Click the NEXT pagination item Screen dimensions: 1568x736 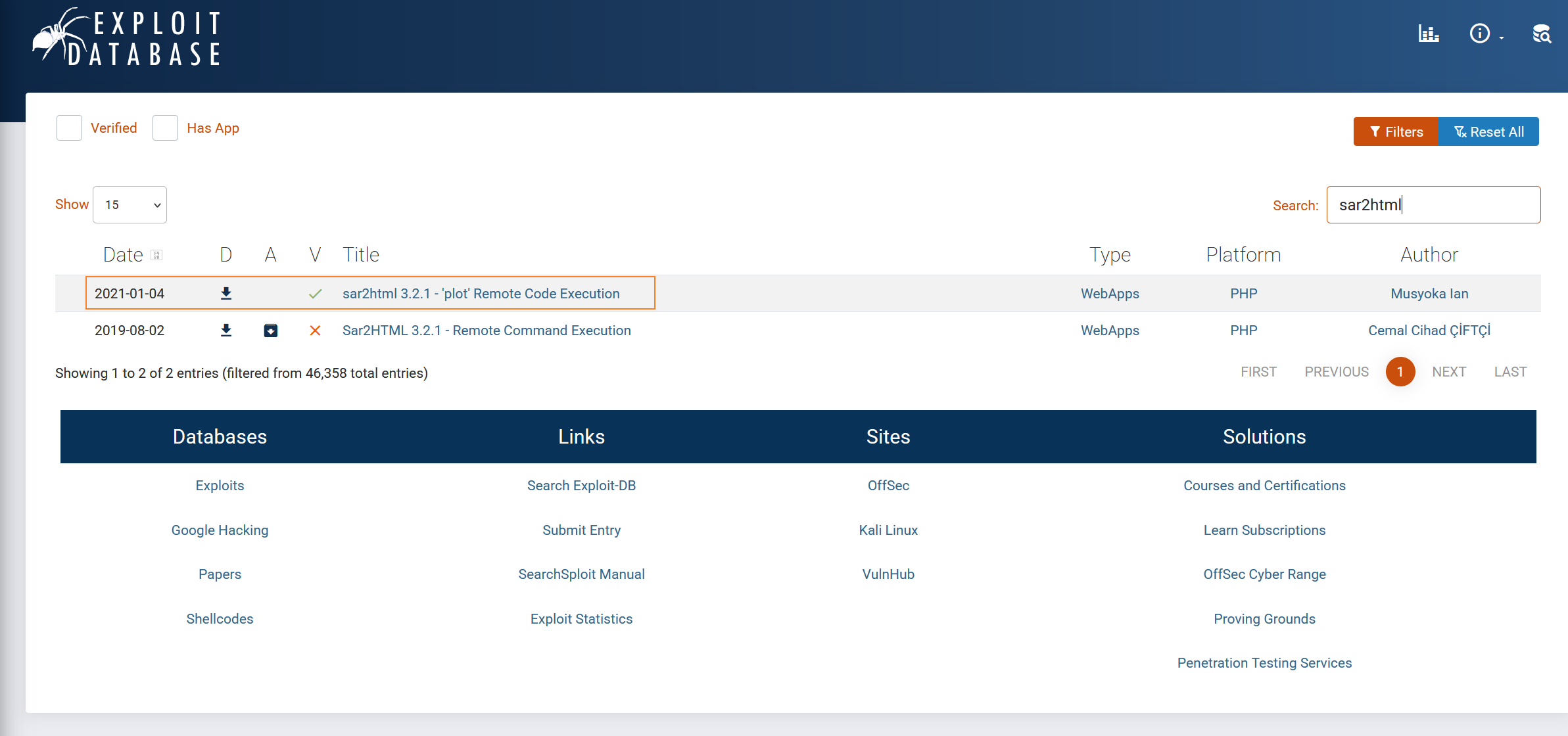click(x=1448, y=372)
